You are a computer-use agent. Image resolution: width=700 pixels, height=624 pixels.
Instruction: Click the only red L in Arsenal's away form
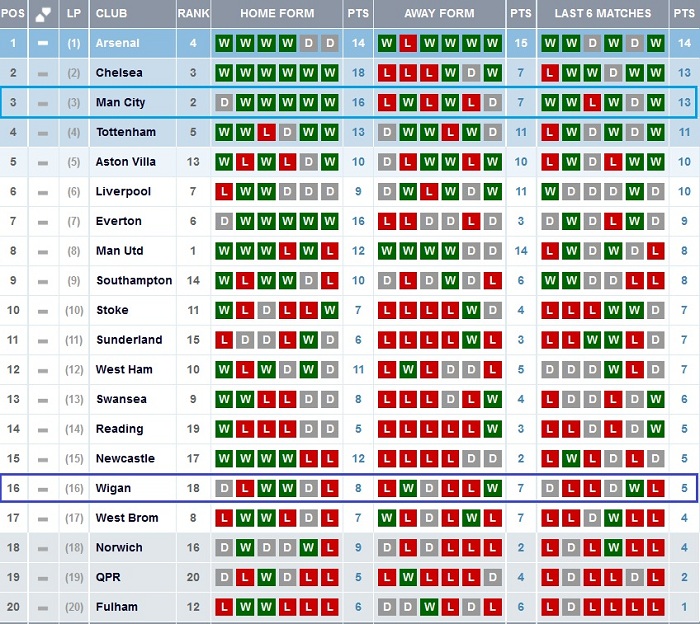tap(408, 43)
